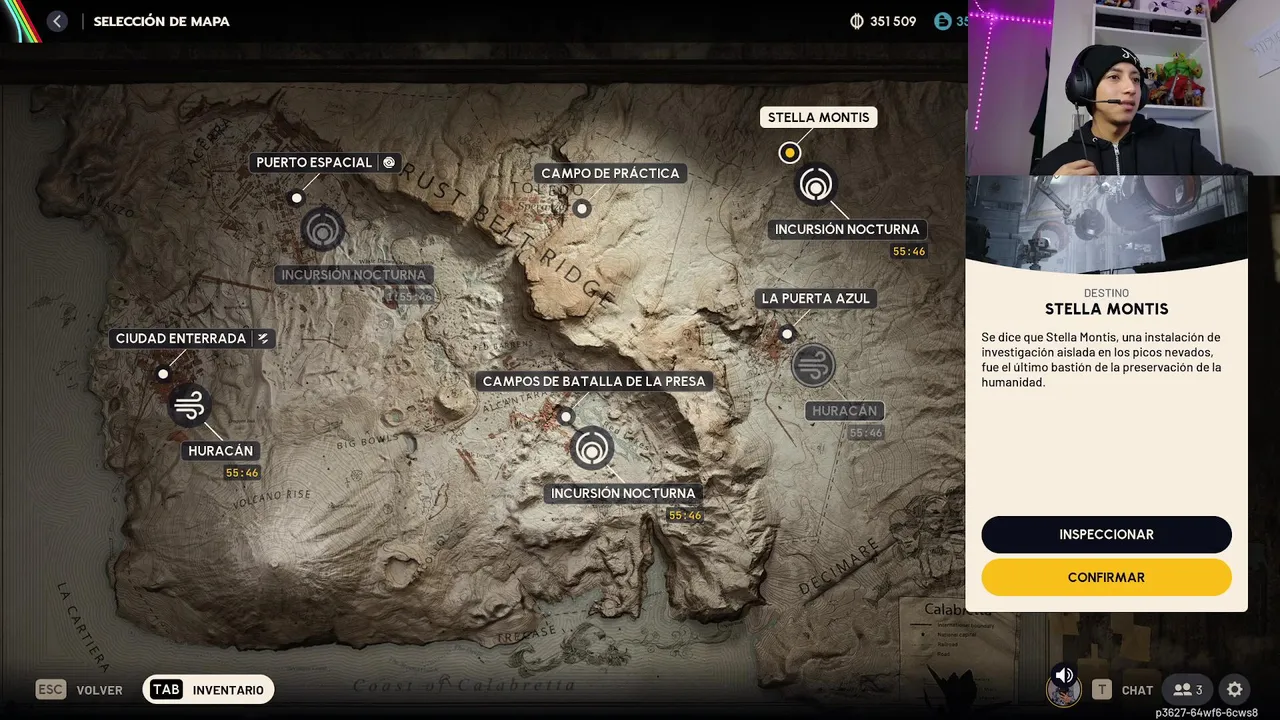The height and width of the screenshot is (720, 1280).
Task: Open Inventario via the TAB button
Action: [x=208, y=690]
